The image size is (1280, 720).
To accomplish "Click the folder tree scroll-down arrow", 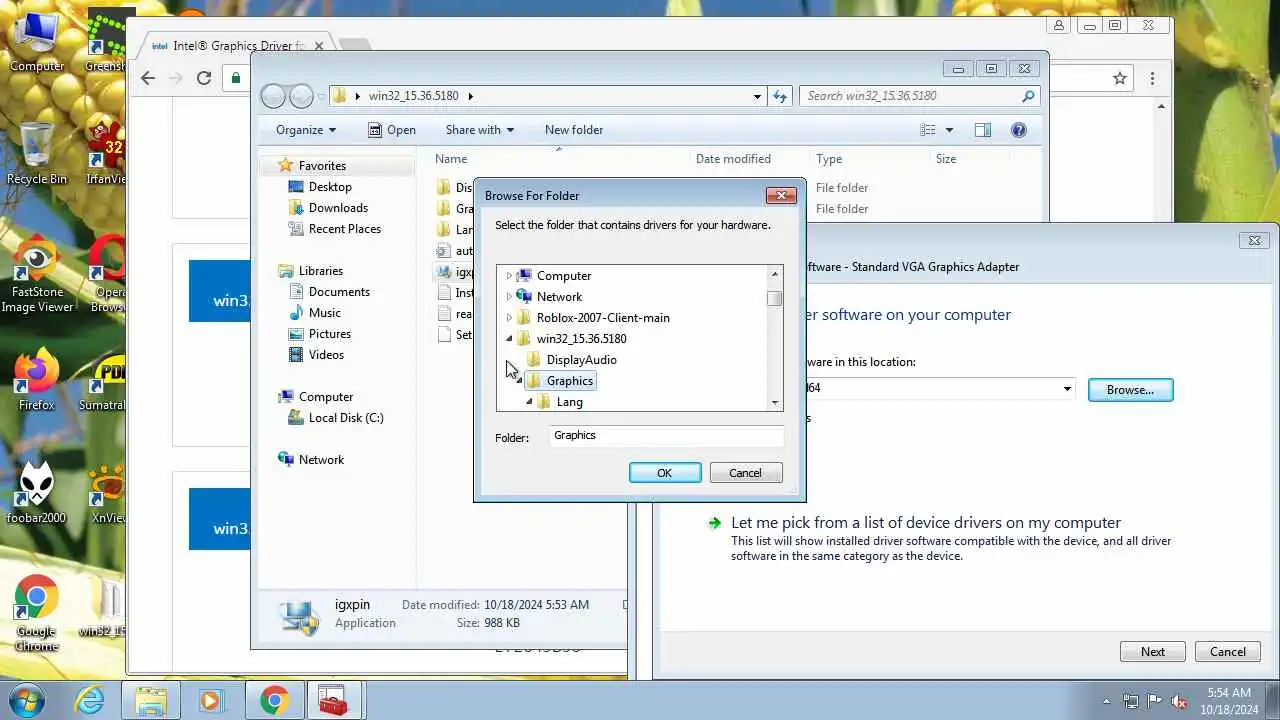I will point(774,402).
